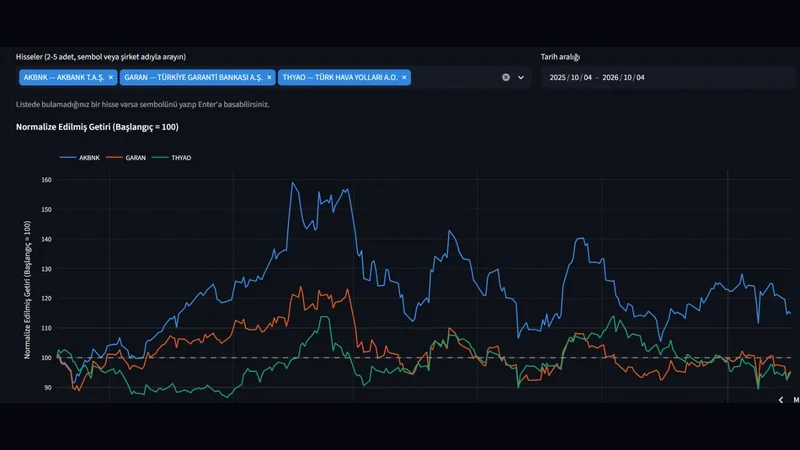Remove the AKBNK stock chip

click(x=111, y=78)
